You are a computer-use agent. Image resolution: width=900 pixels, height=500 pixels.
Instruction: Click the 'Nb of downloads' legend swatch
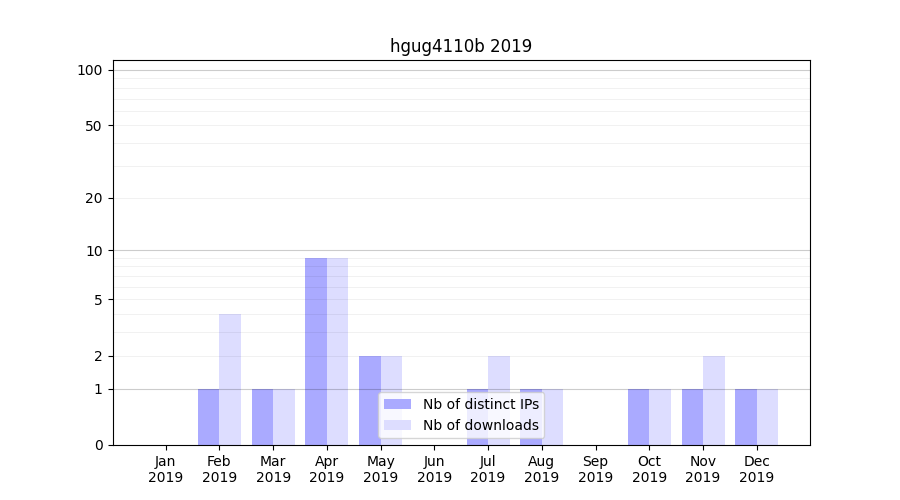point(397,425)
